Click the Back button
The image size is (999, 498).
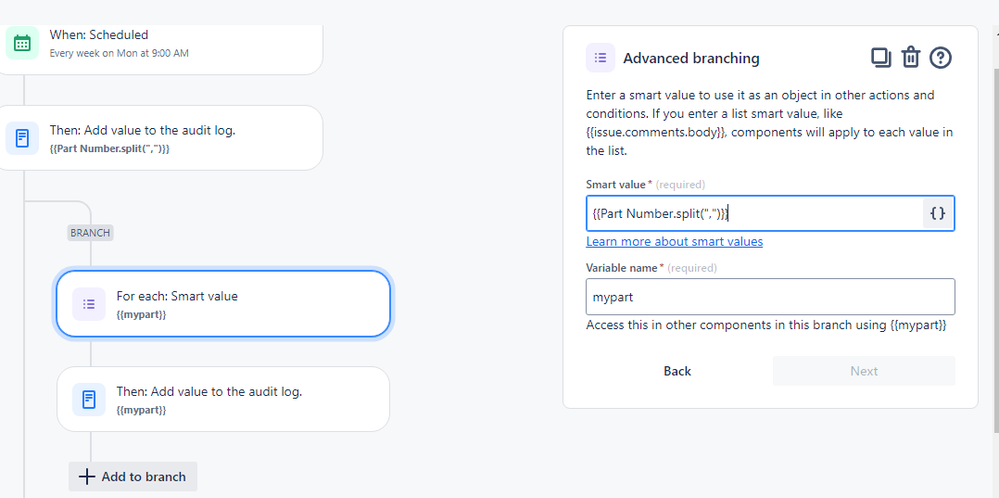[677, 371]
